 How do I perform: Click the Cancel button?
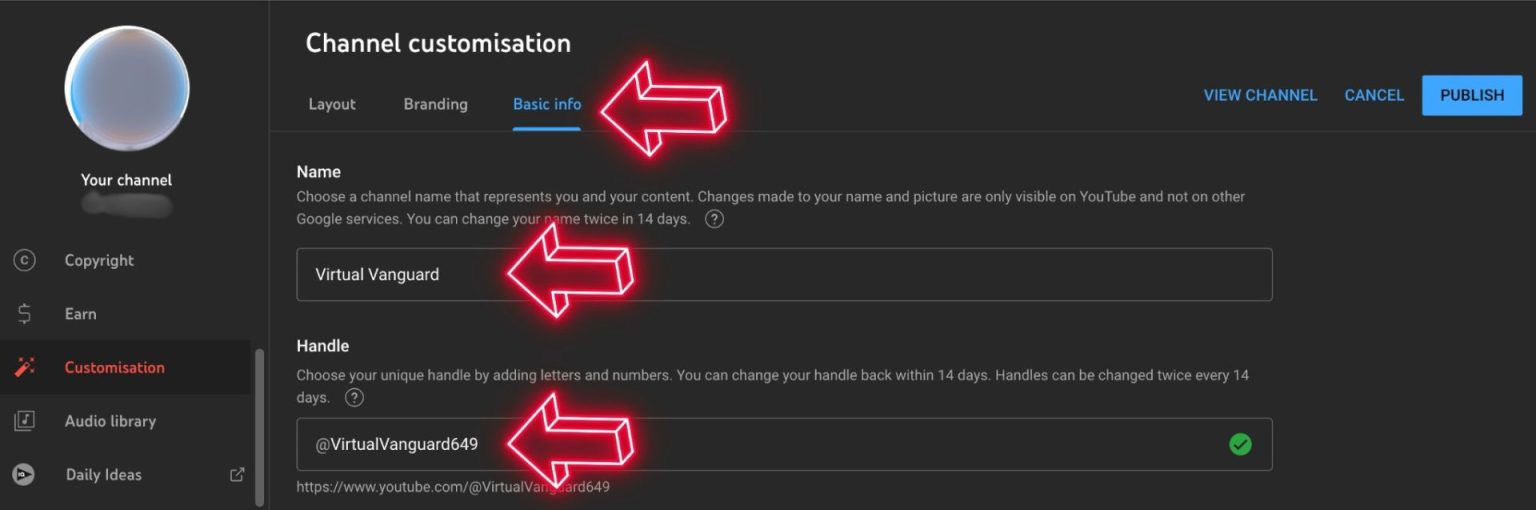[1374, 95]
